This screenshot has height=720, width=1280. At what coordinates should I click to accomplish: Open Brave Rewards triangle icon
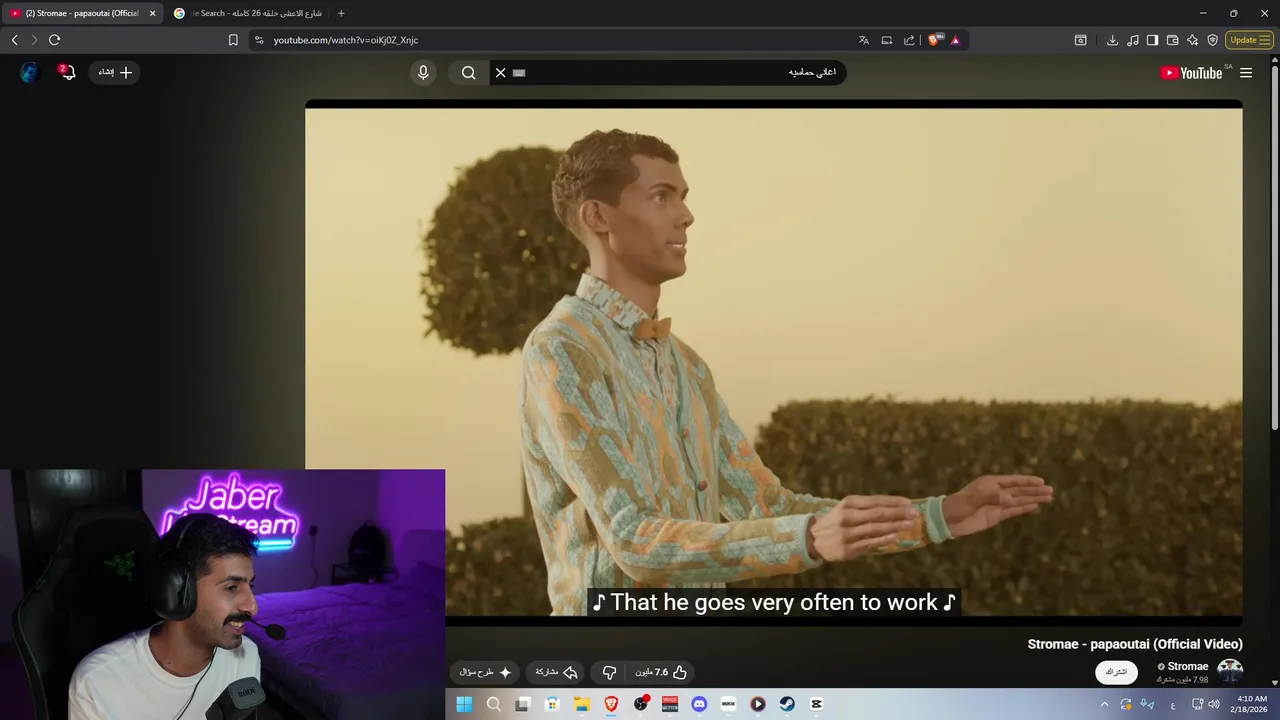tap(955, 40)
